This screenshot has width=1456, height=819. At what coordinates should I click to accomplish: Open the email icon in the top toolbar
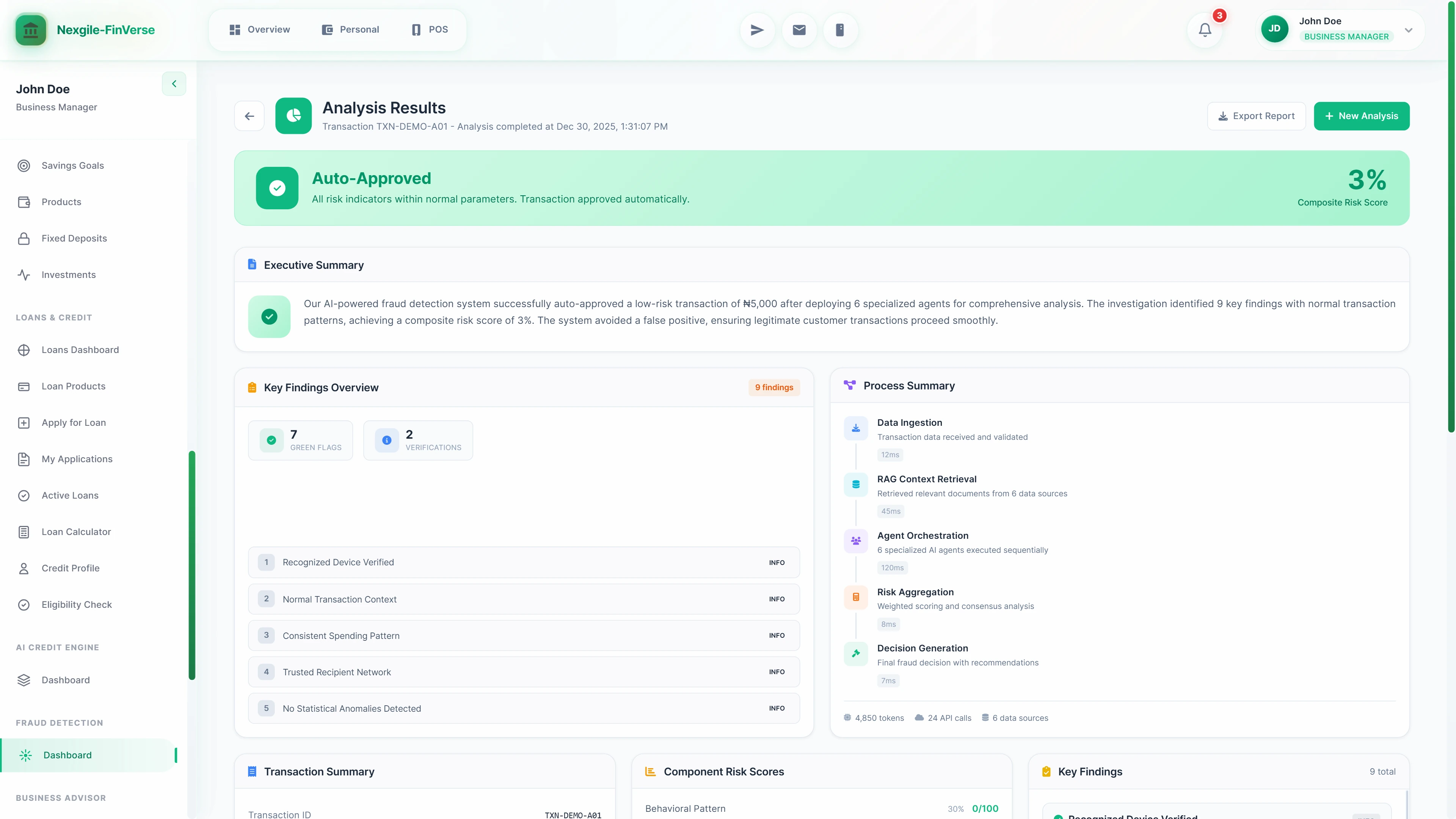(799, 30)
